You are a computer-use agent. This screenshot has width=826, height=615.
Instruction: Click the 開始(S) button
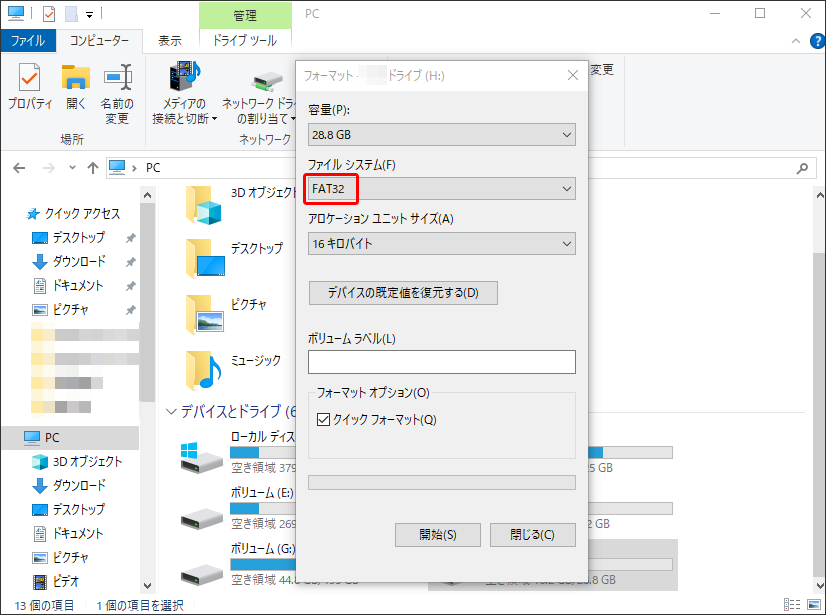438,535
